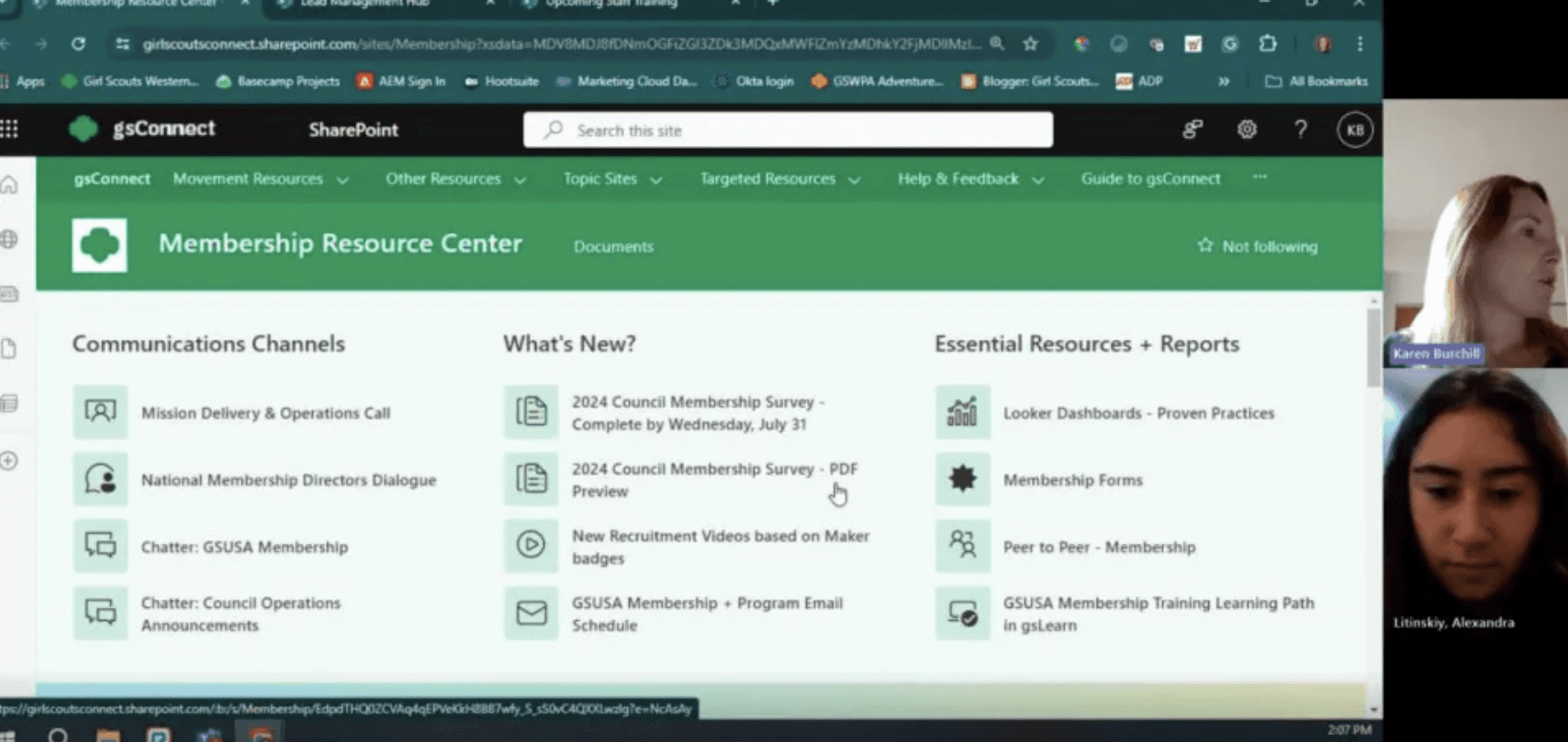
Task: Open the ADP bookmark
Action: [1139, 81]
